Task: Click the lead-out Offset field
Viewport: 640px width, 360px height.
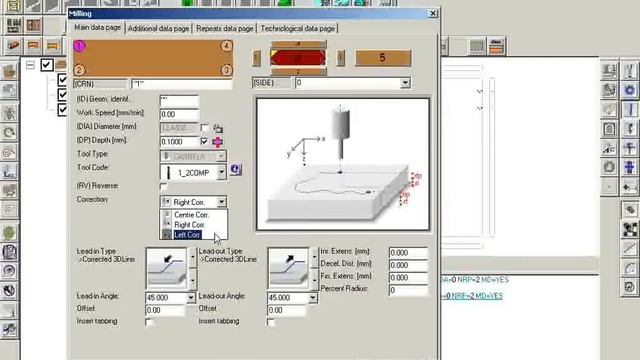Action: (287, 310)
